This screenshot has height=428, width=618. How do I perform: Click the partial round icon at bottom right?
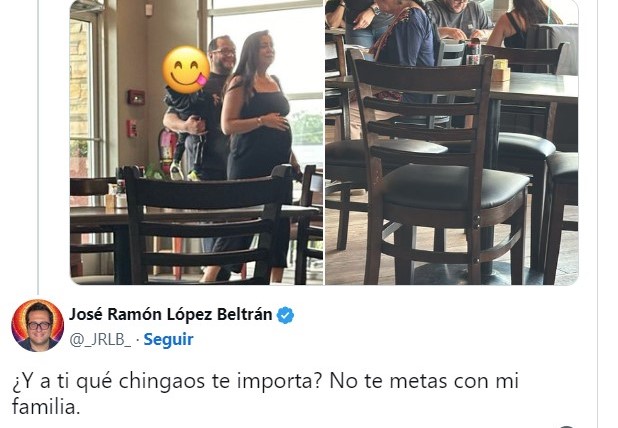pos(566,426)
